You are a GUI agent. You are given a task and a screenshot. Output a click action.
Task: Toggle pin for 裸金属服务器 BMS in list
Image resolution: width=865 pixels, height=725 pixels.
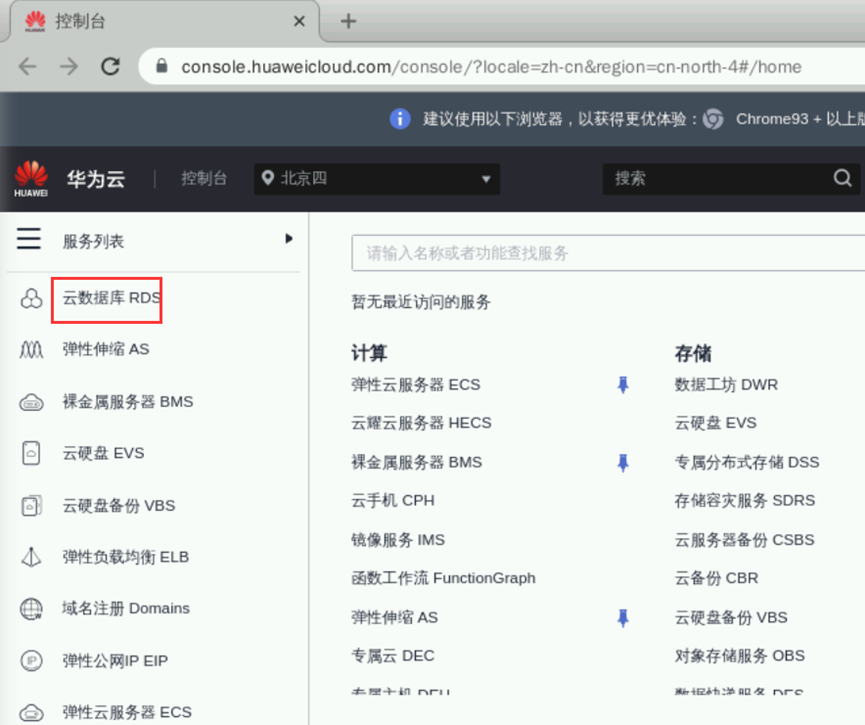pyautogui.click(x=623, y=462)
